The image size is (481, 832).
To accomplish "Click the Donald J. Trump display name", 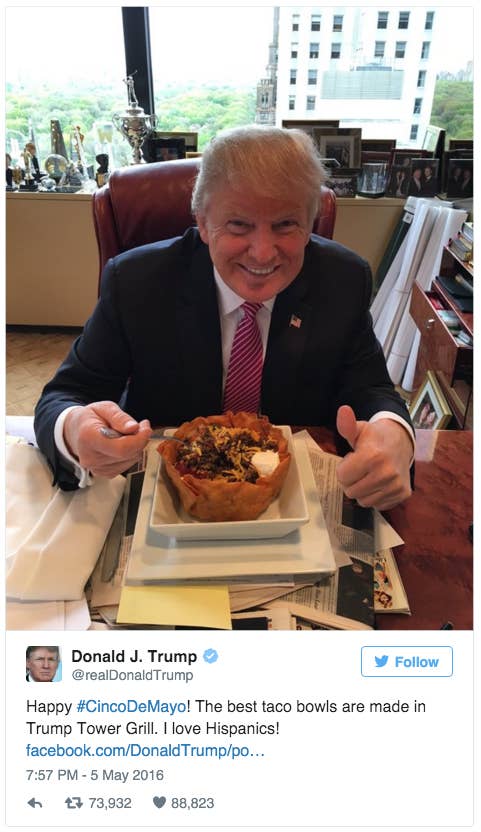I will tap(134, 656).
